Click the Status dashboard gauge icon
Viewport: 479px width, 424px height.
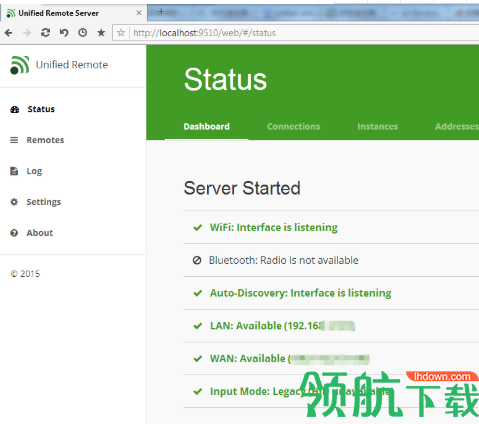pyautogui.click(x=15, y=109)
